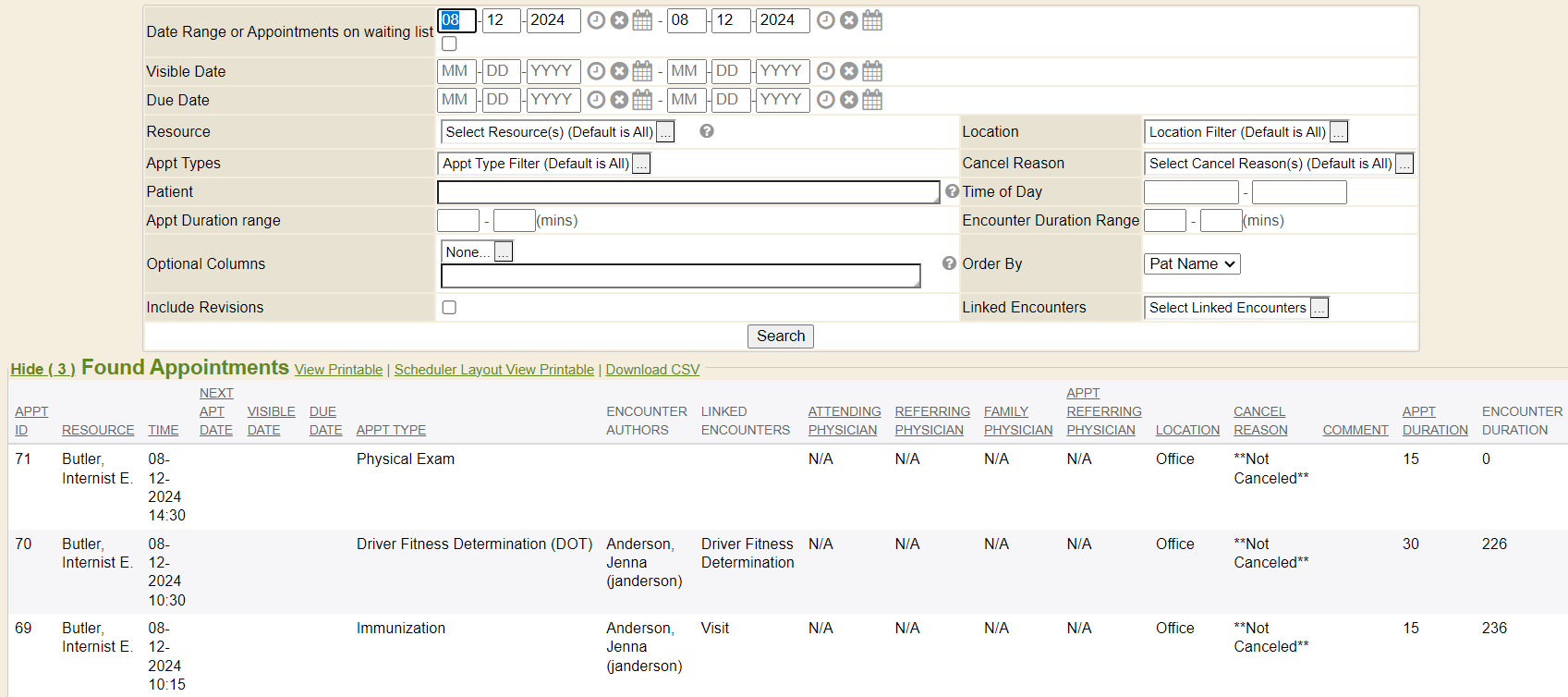Image resolution: width=1568 pixels, height=697 pixels.
Task: Click help icon next to Resource selector
Action: (707, 131)
